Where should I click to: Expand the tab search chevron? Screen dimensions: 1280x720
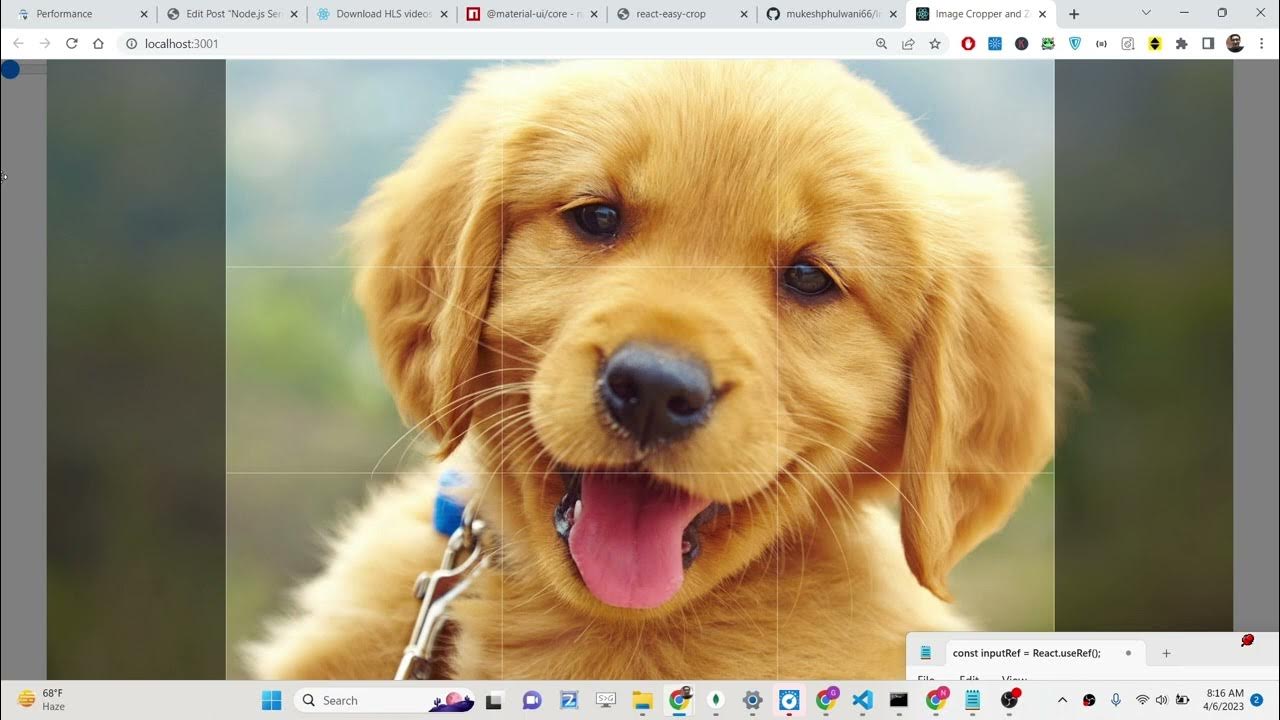1146,13
